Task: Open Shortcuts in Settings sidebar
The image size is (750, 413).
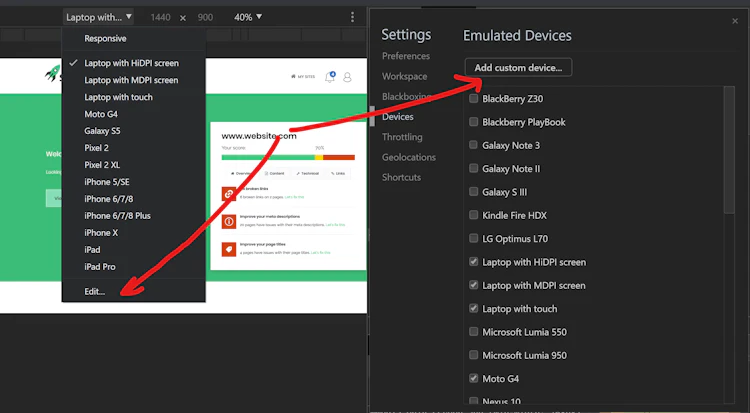Action: 401,177
